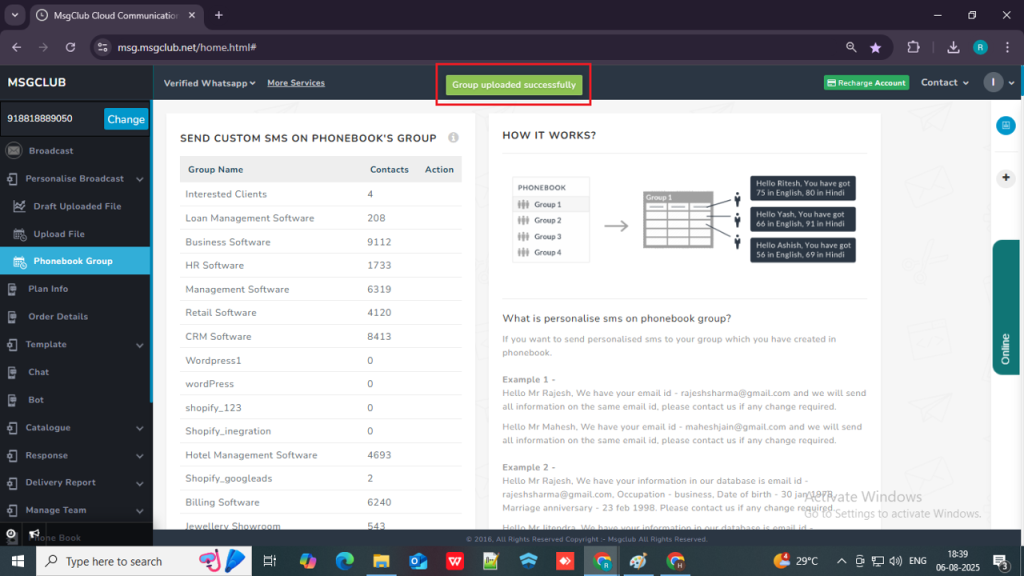Click the Recharge Account button

(865, 83)
